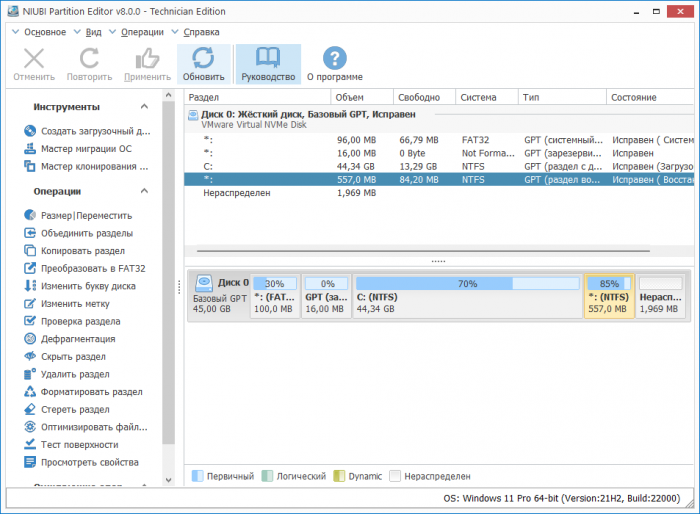Click the Отменить (undo) X icon
This screenshot has height=514, width=700.
pyautogui.click(x=34, y=59)
